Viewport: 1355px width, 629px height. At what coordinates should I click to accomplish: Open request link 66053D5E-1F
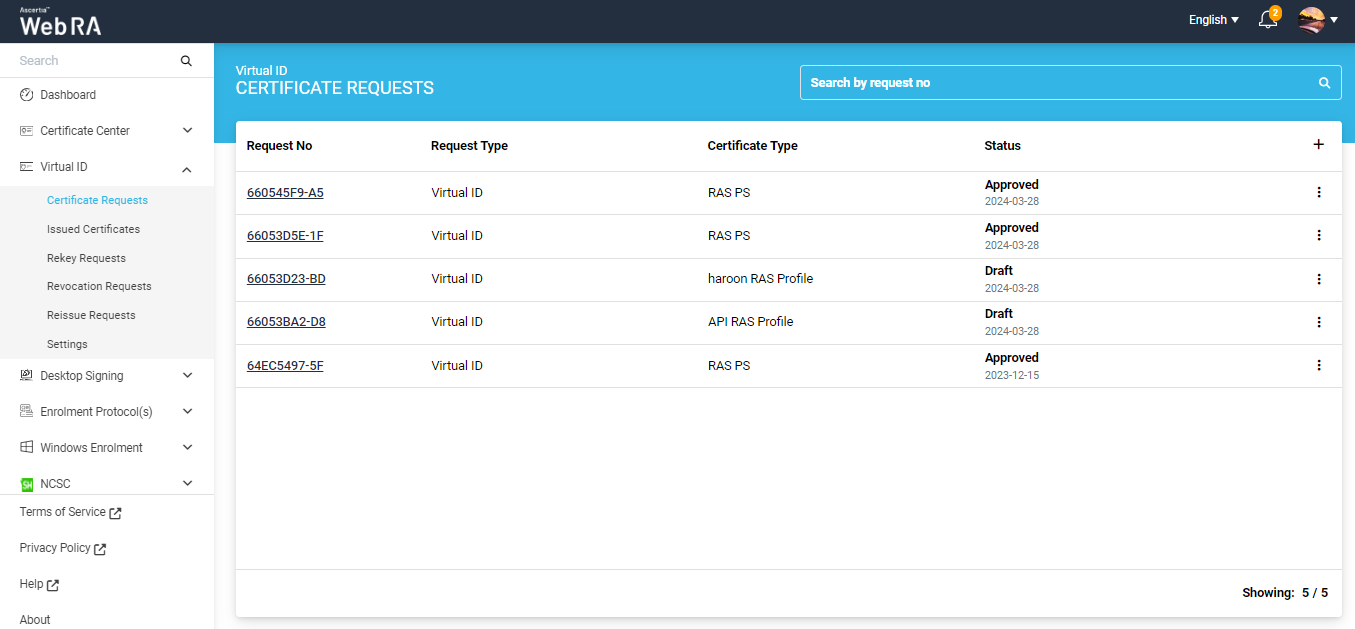(285, 236)
